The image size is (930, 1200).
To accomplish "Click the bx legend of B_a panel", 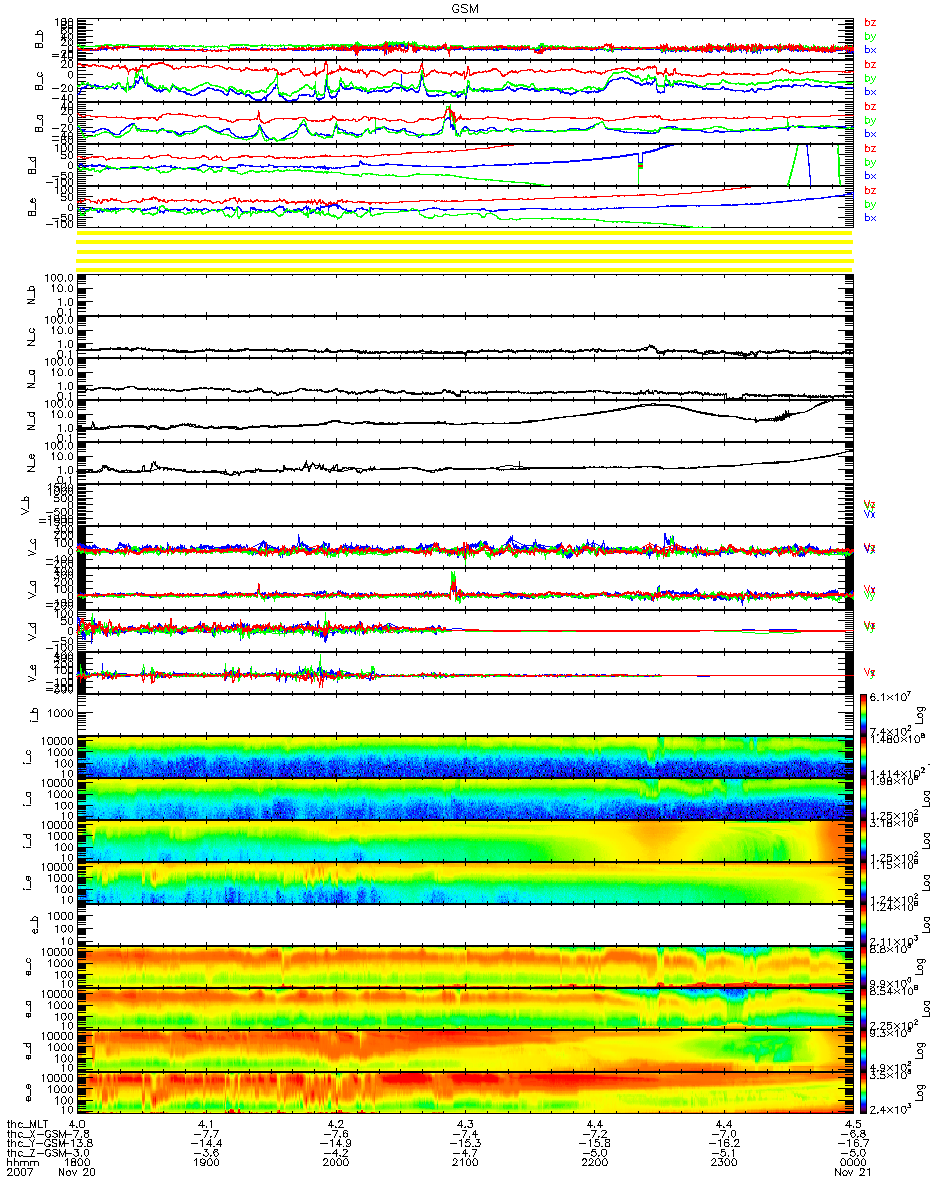I will tap(870, 134).
